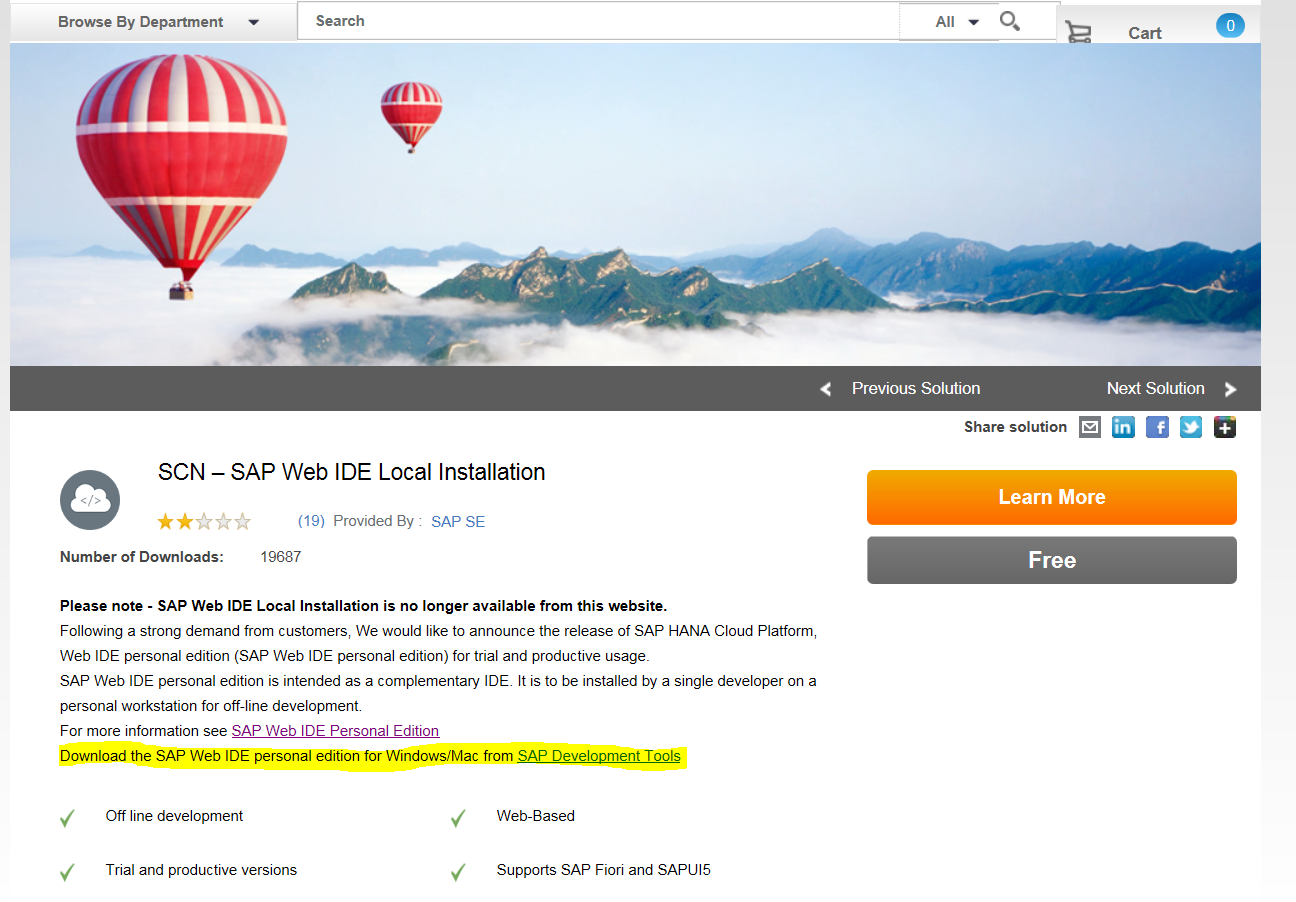Share solution on Facebook

pos(1157,427)
